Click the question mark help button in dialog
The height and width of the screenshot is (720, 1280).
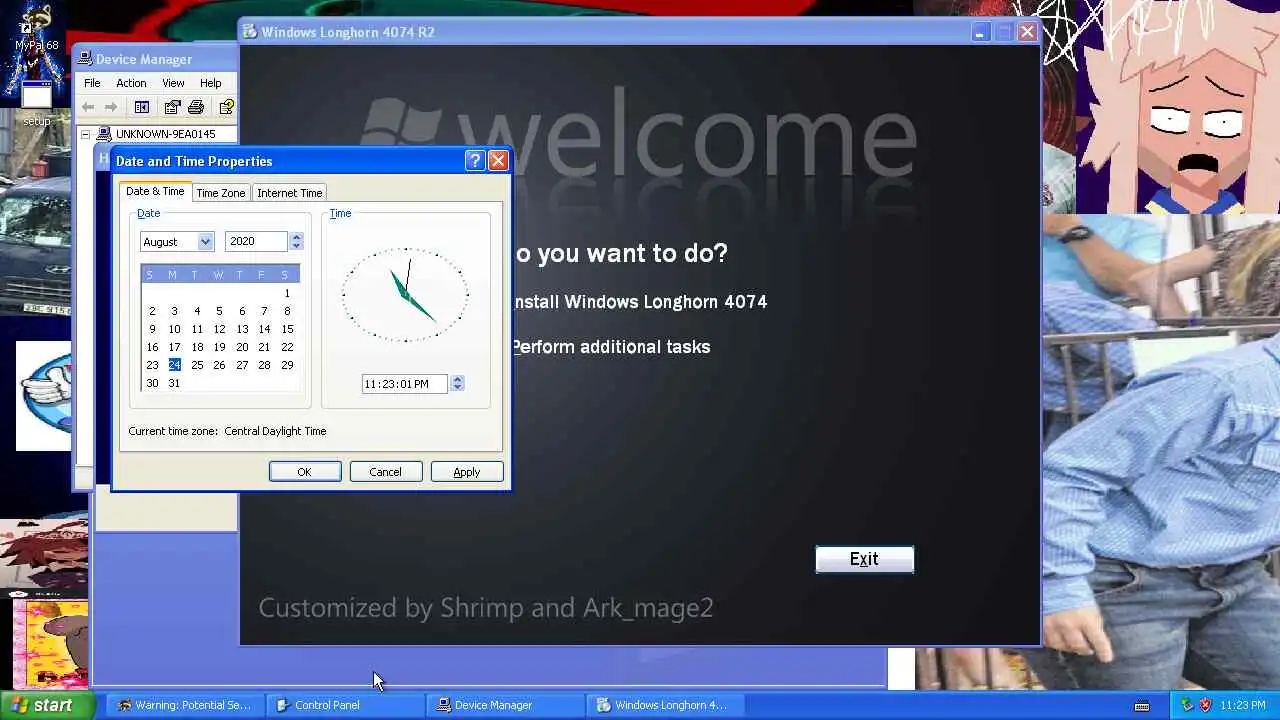pos(475,161)
